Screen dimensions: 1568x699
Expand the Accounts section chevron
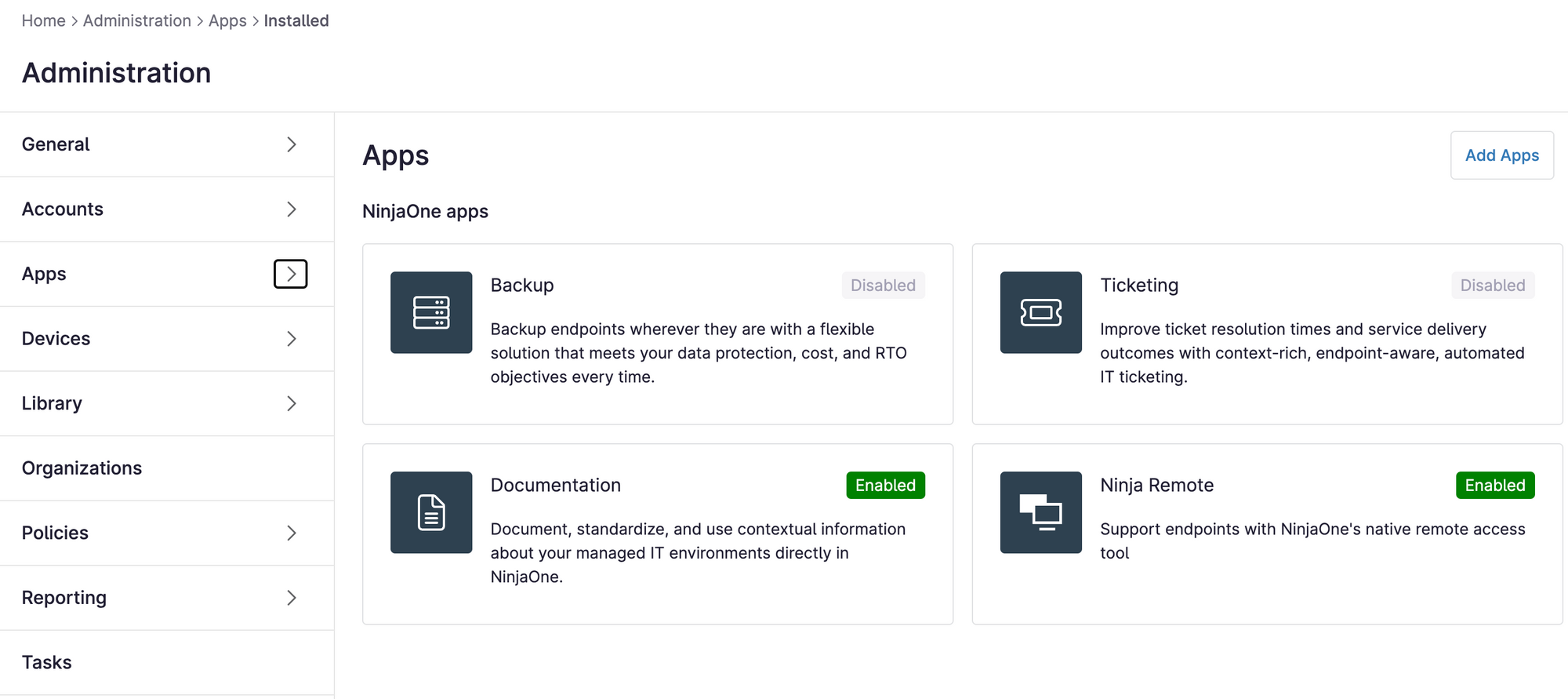(x=291, y=209)
